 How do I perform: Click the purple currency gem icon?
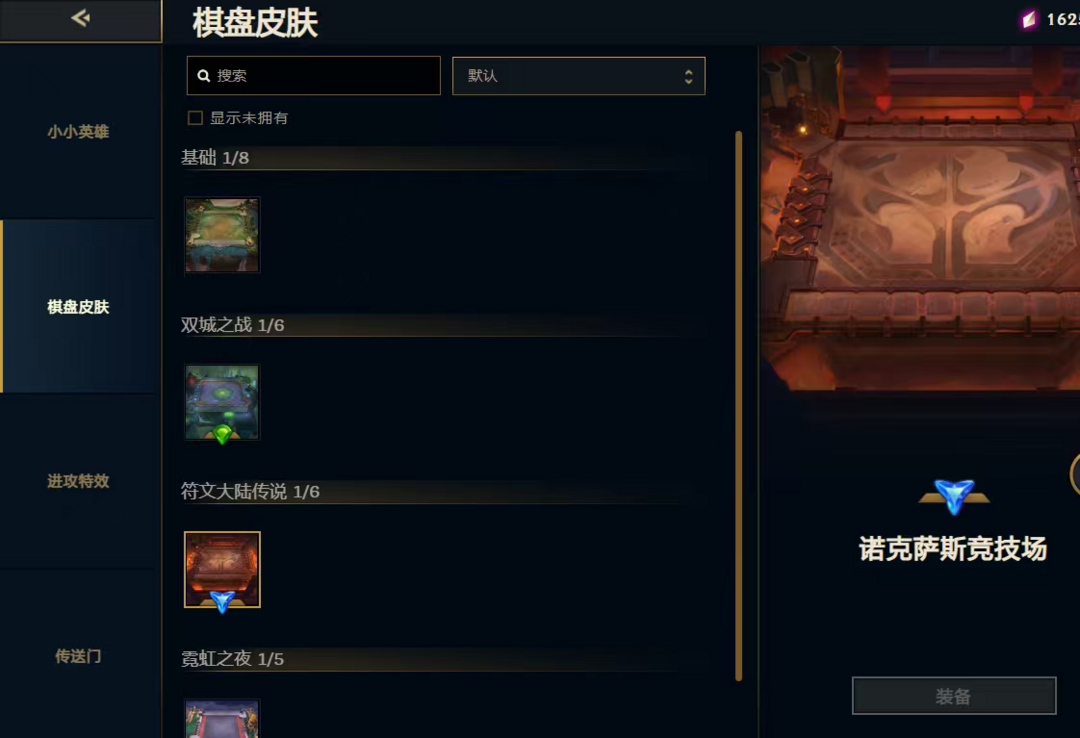(1029, 19)
